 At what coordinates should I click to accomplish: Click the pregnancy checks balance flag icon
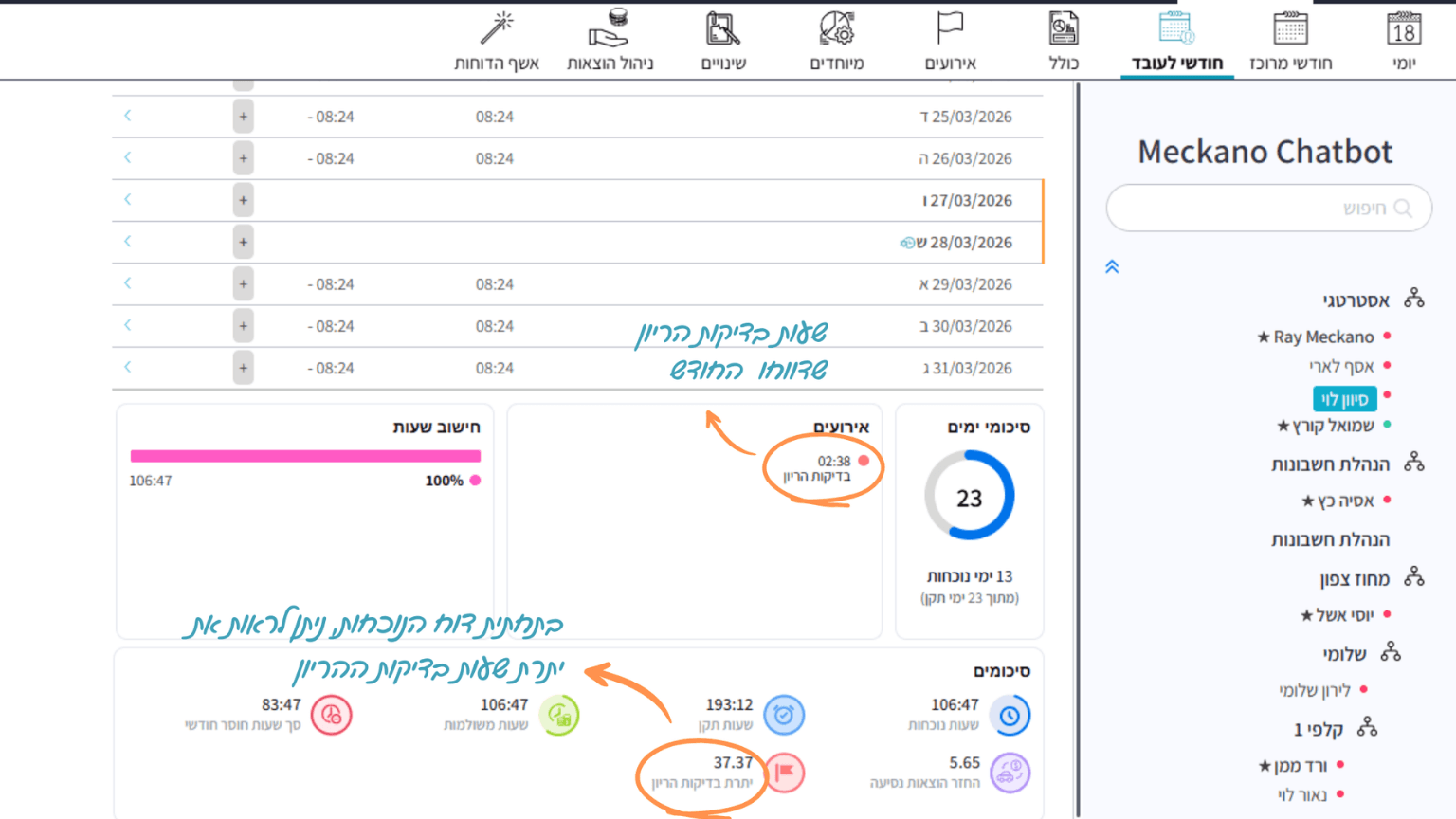785,773
